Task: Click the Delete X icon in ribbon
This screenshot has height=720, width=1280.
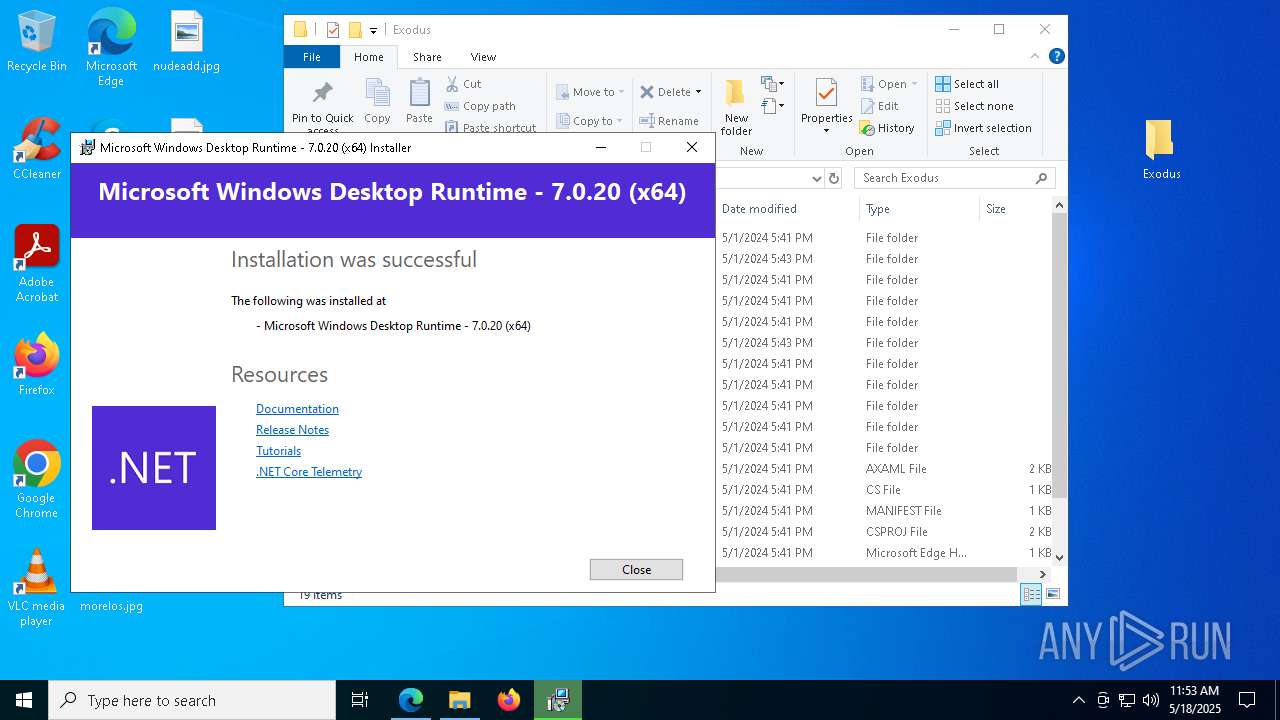Action: [x=647, y=92]
